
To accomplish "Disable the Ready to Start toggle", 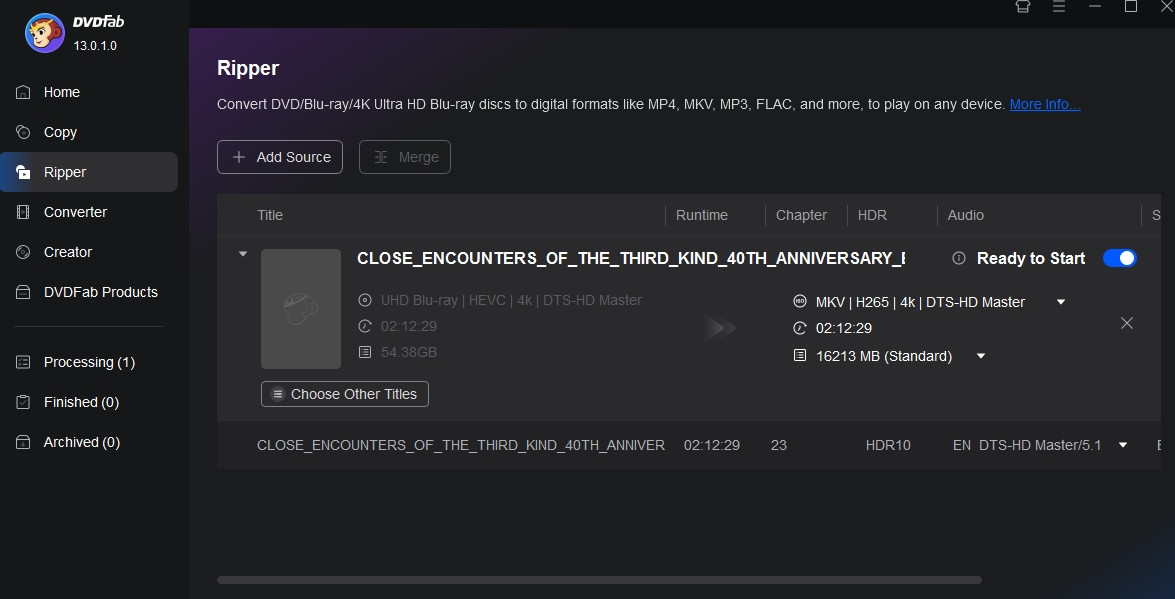I will pyautogui.click(x=1120, y=258).
